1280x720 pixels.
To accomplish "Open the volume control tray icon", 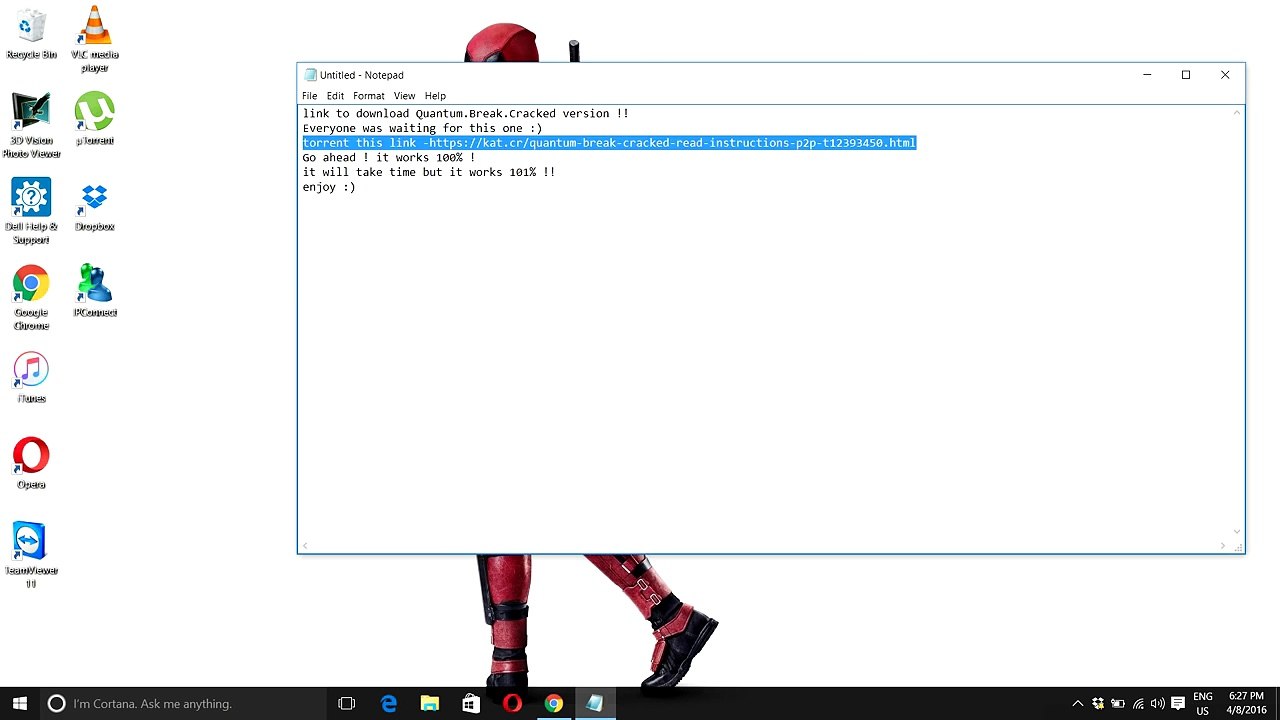I will click(x=1157, y=704).
